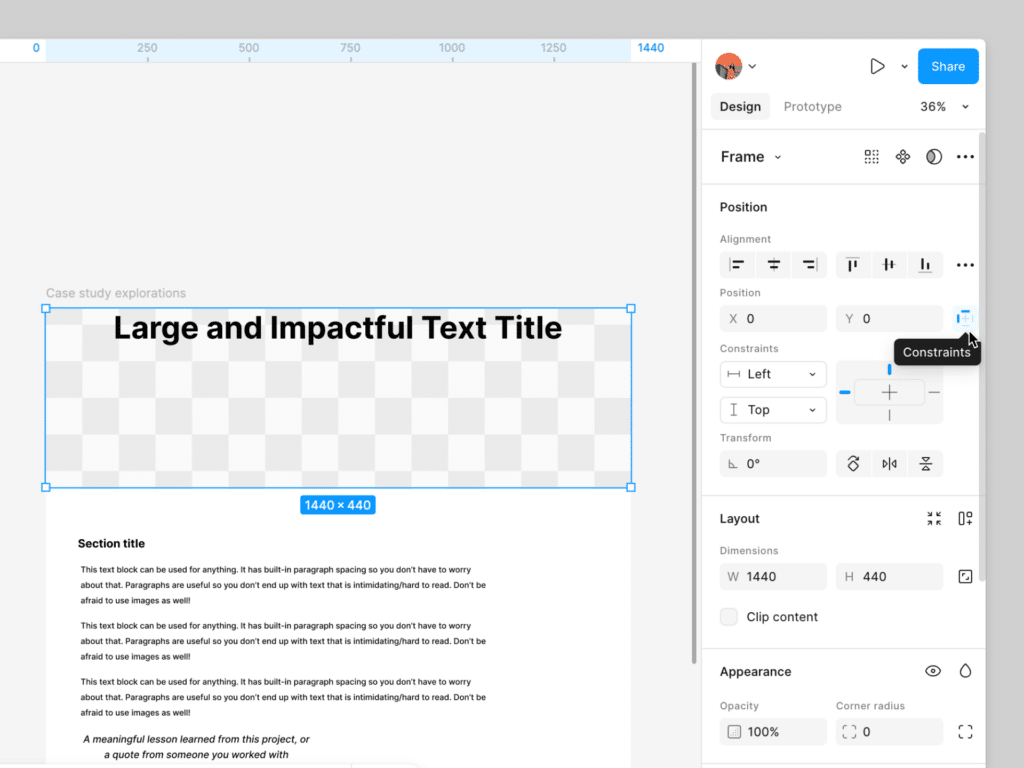
Task: Switch to the Prototype tab
Action: point(812,106)
